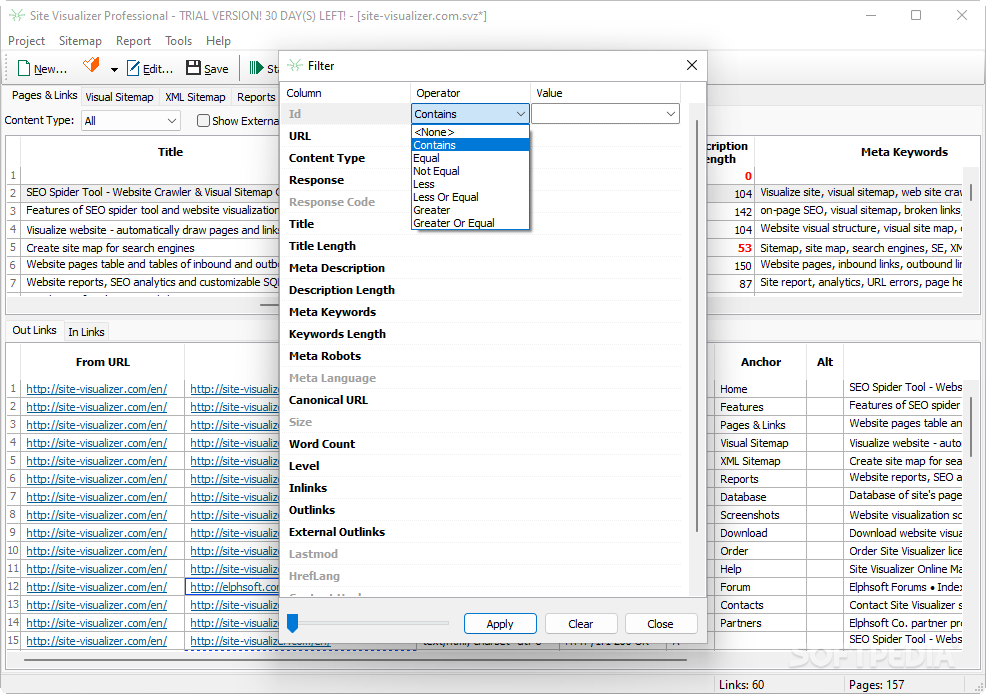The height and width of the screenshot is (694, 986).
Task: Open the Help menu
Action: [218, 41]
